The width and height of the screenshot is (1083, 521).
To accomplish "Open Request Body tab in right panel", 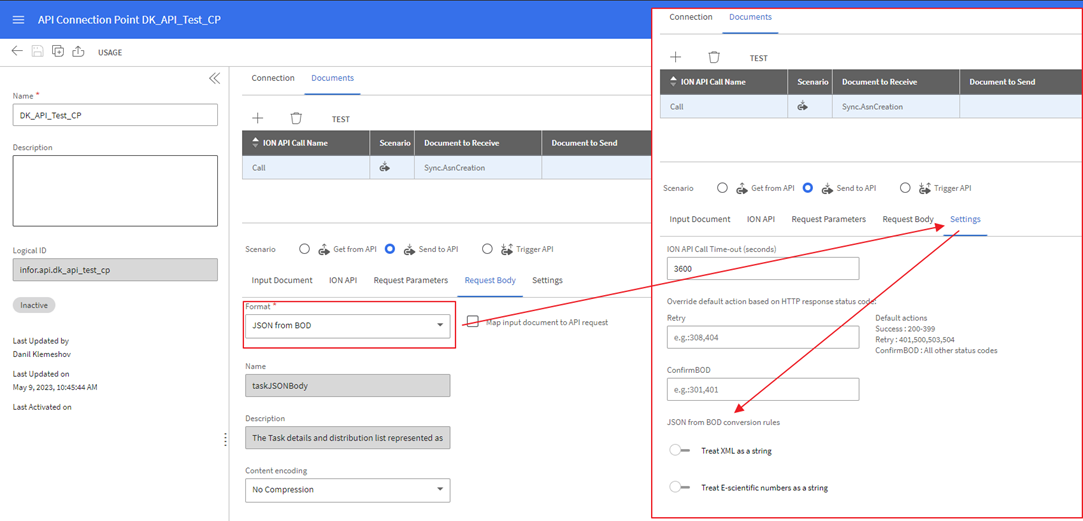I will [x=908, y=219].
